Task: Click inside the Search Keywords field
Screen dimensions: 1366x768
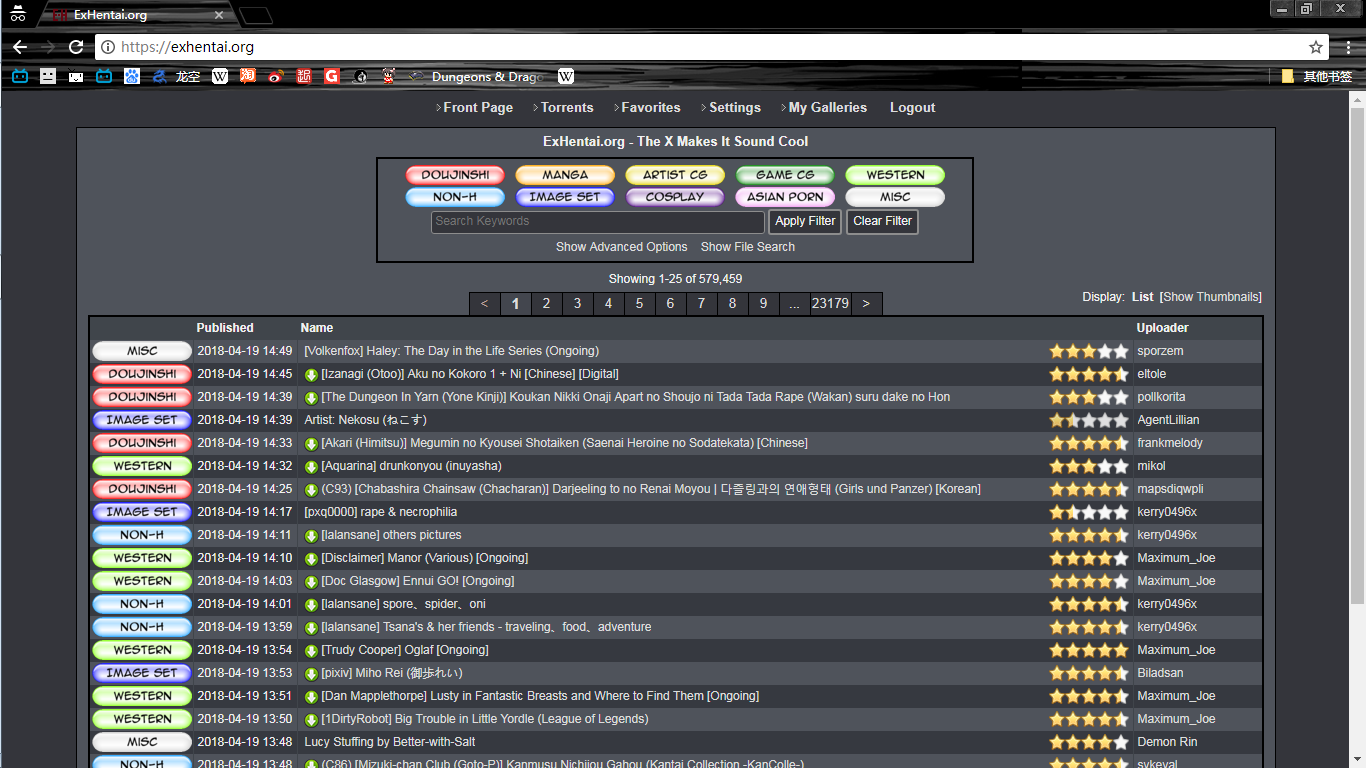Action: tap(598, 221)
